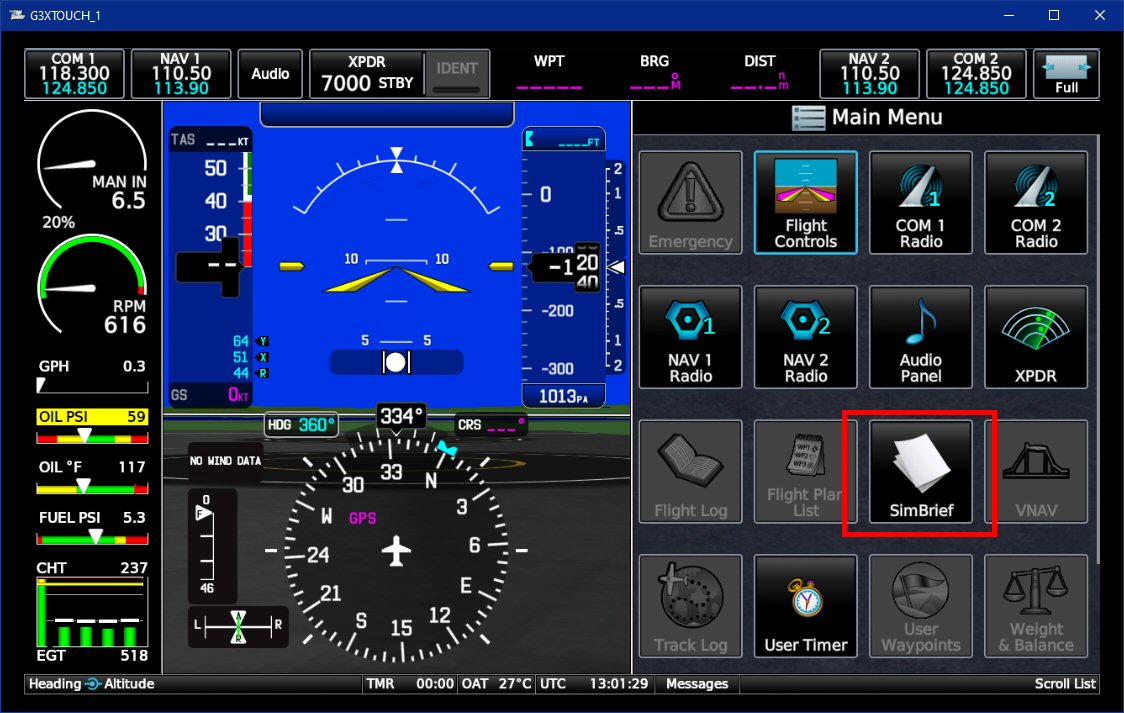Select the COM 2 Radio tile
This screenshot has height=713, width=1124.
pos(1035,204)
